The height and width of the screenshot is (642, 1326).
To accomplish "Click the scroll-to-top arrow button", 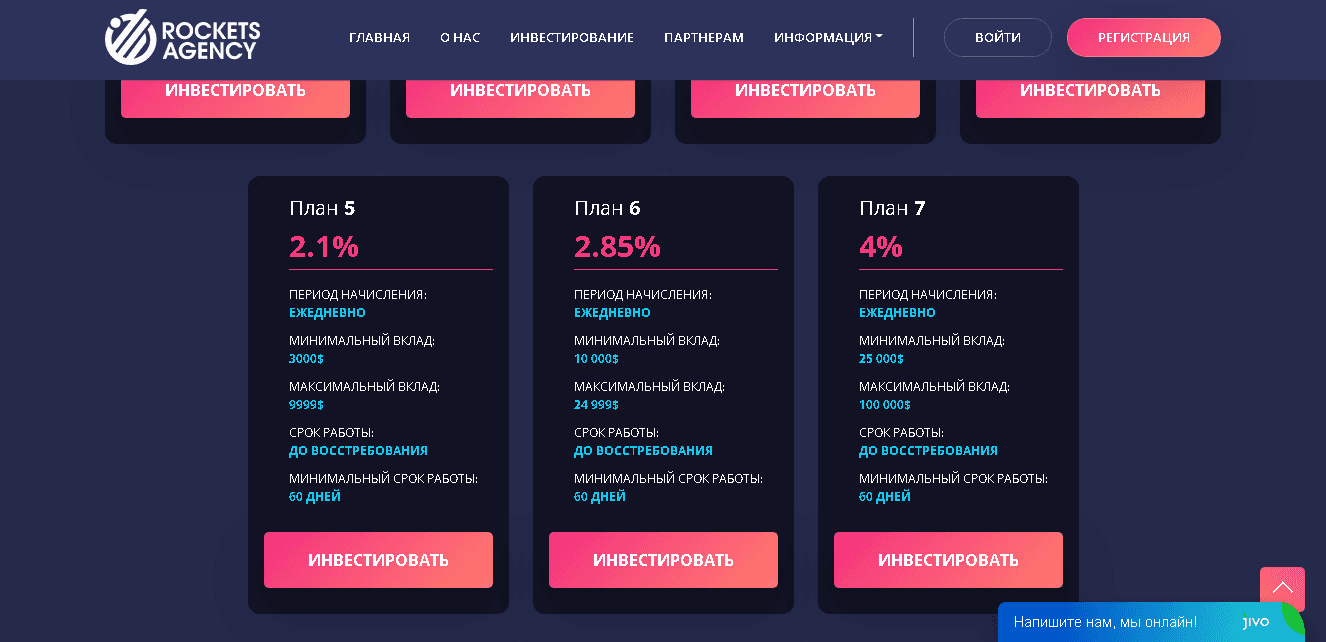I will tap(1282, 589).
